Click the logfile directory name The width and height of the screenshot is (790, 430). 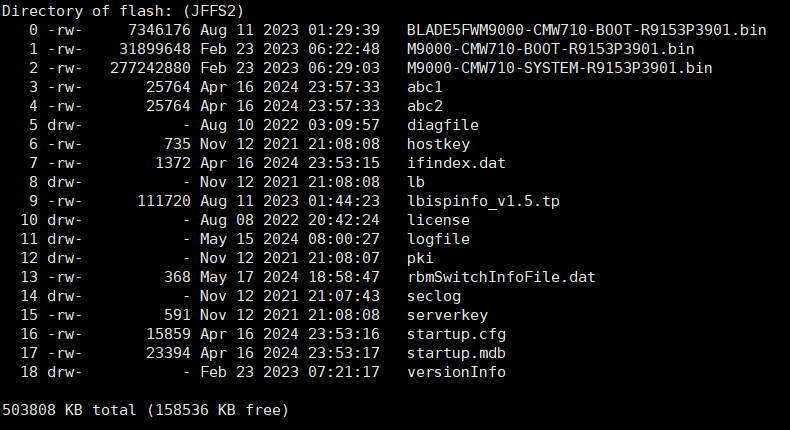coord(438,239)
